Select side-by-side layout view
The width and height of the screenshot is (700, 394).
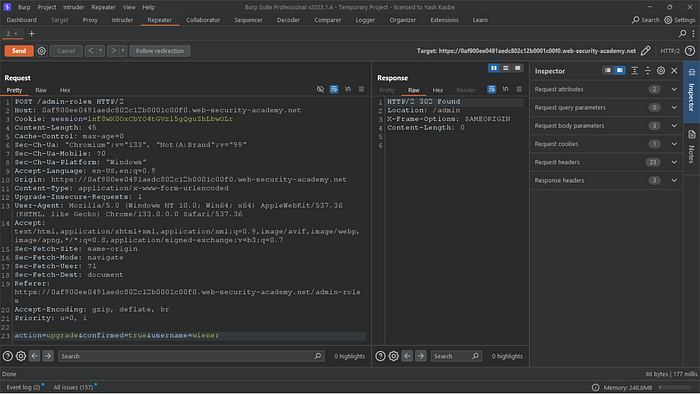(494, 68)
